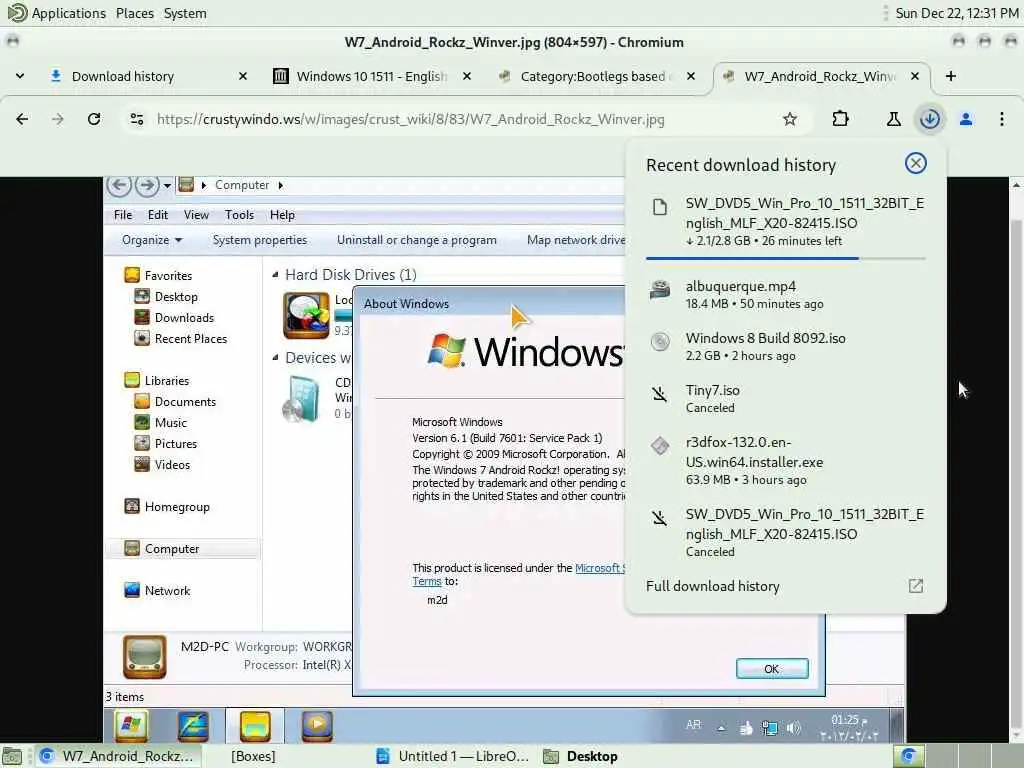Open Full download history

pyautogui.click(x=712, y=586)
